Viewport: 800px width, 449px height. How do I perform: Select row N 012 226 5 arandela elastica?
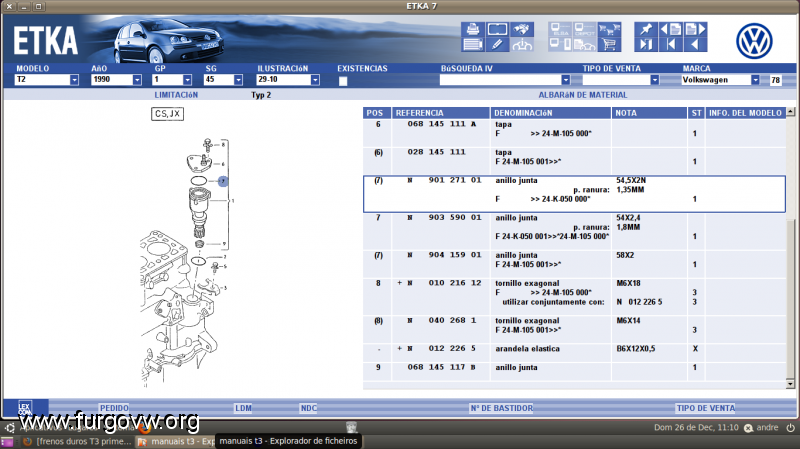pyautogui.click(x=574, y=353)
